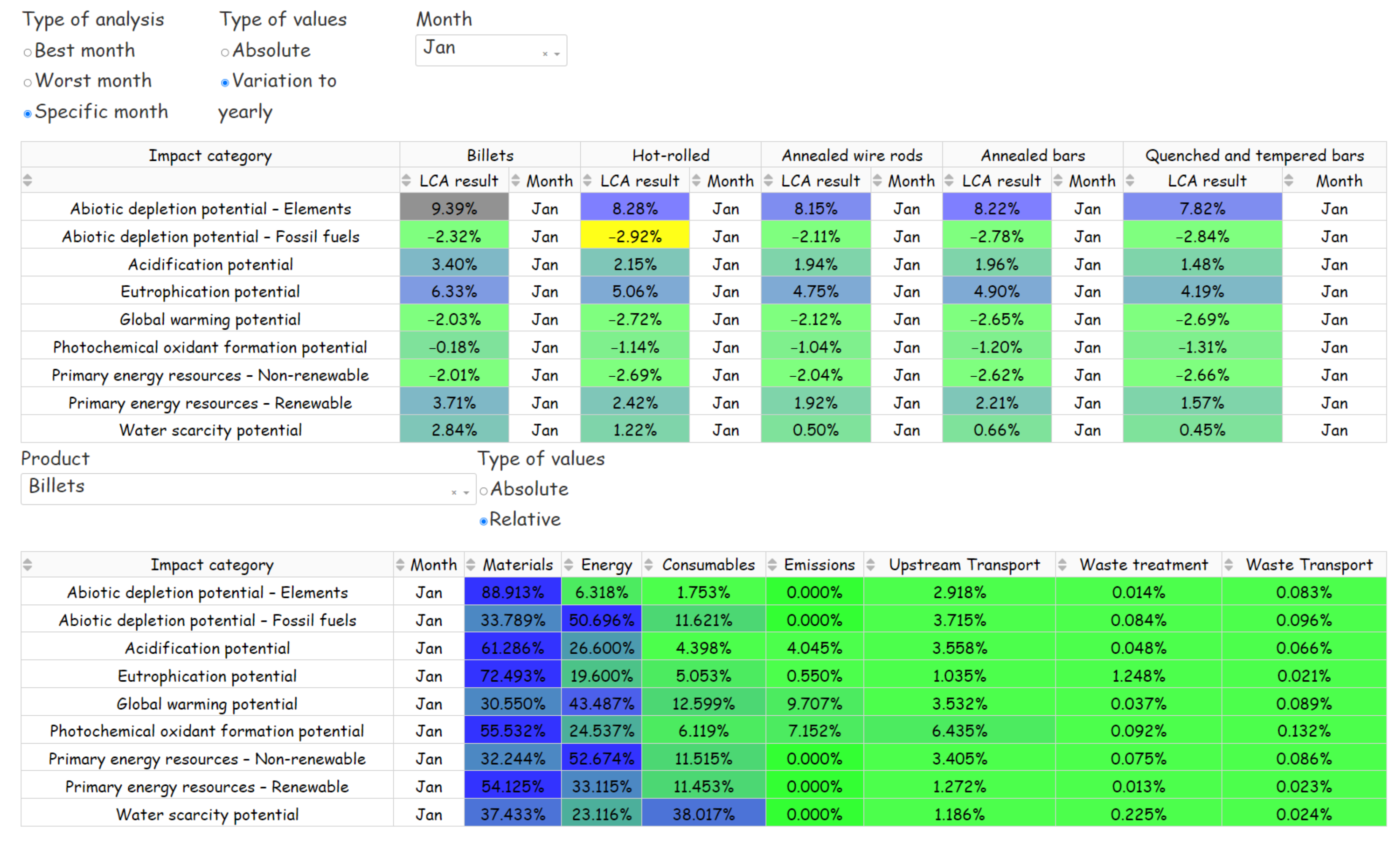Sort the breakdown table by Emissions

pos(772,565)
